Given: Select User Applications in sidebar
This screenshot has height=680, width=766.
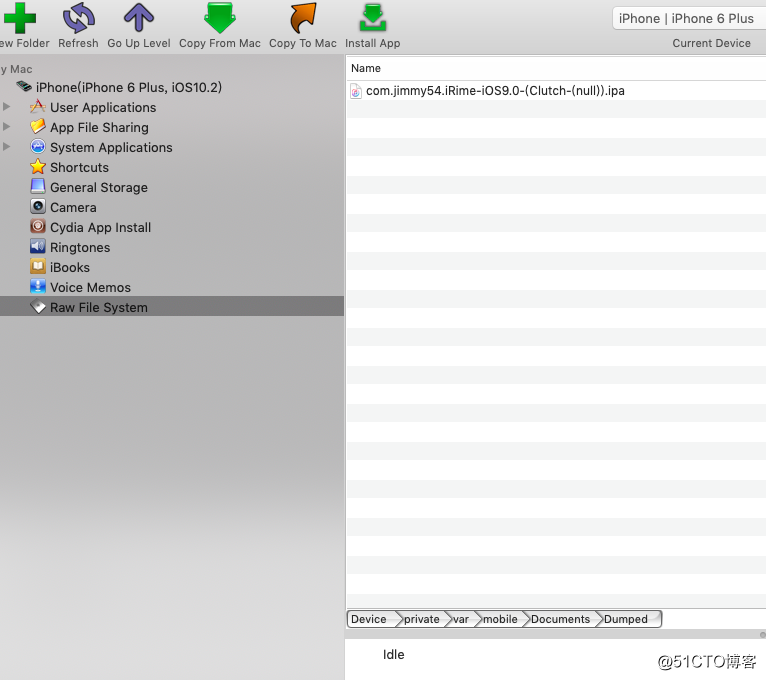Looking at the screenshot, I should pyautogui.click(x=103, y=107).
